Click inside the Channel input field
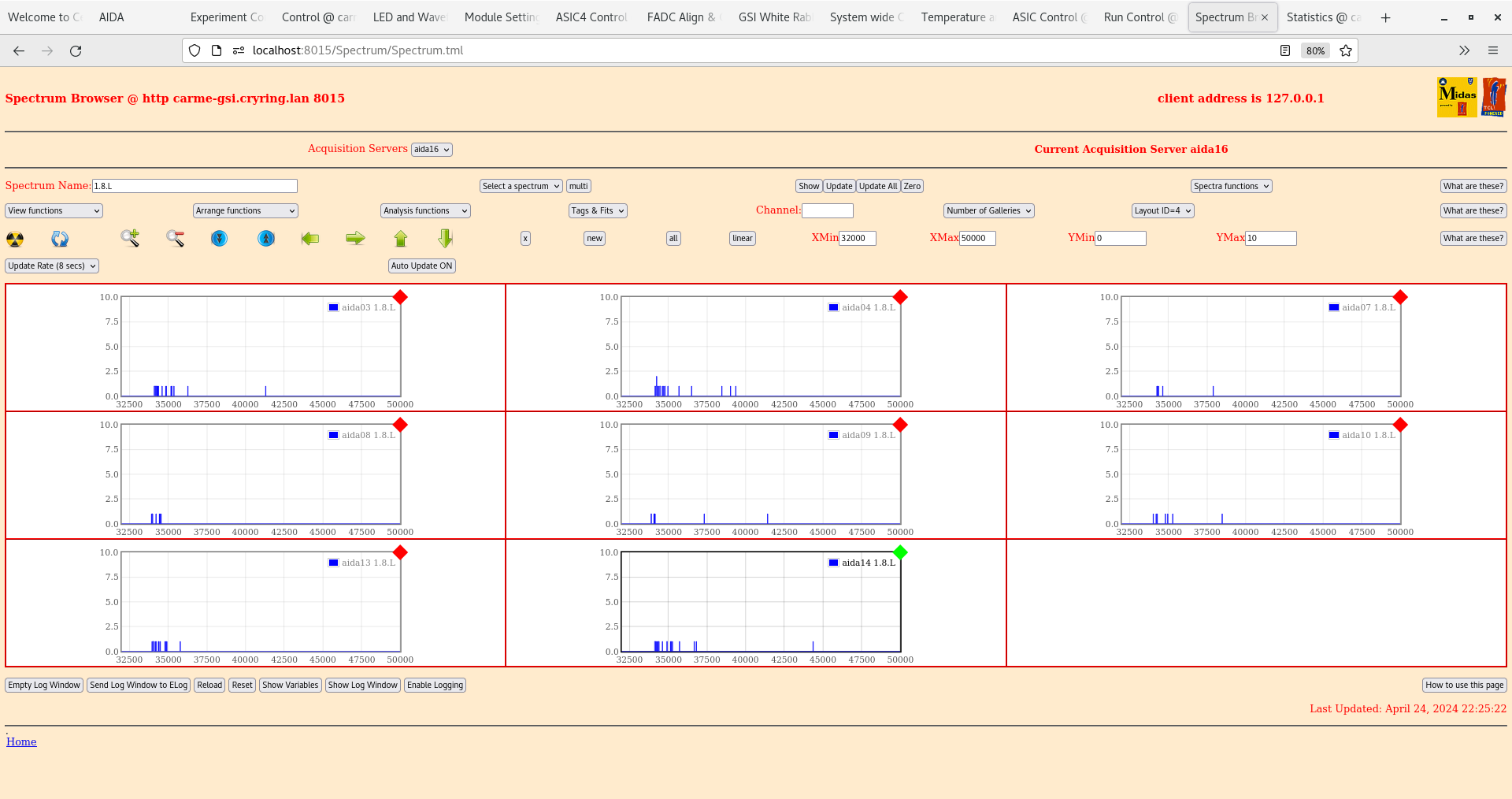This screenshot has width=1512, height=799. pos(827,210)
